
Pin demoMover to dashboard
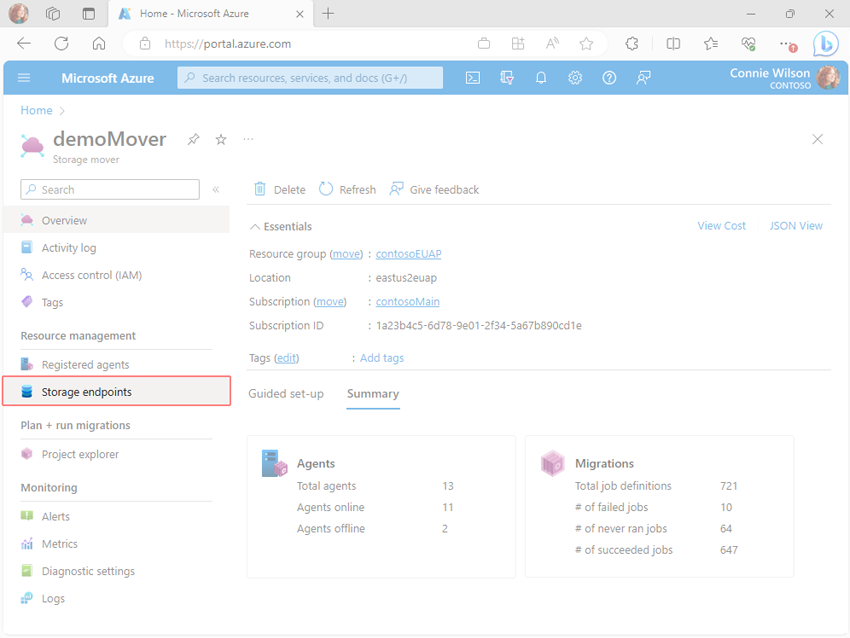(194, 140)
